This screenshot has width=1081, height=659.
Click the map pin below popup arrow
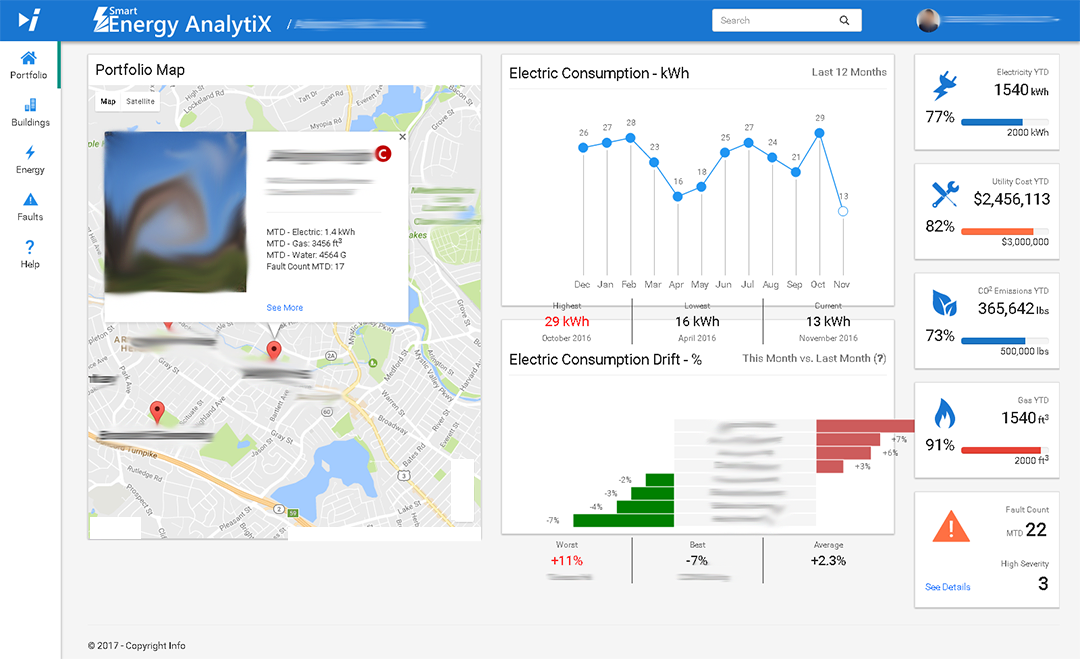pos(274,350)
